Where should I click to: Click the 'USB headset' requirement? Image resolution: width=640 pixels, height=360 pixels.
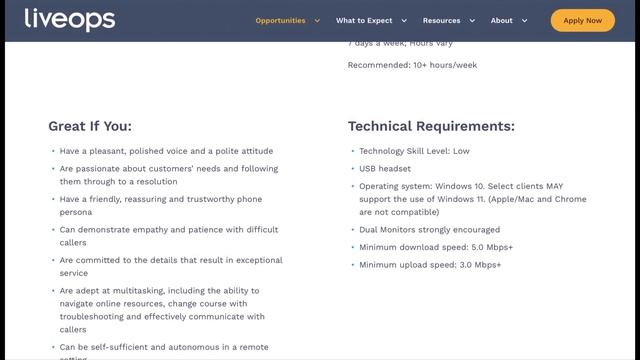coord(385,169)
